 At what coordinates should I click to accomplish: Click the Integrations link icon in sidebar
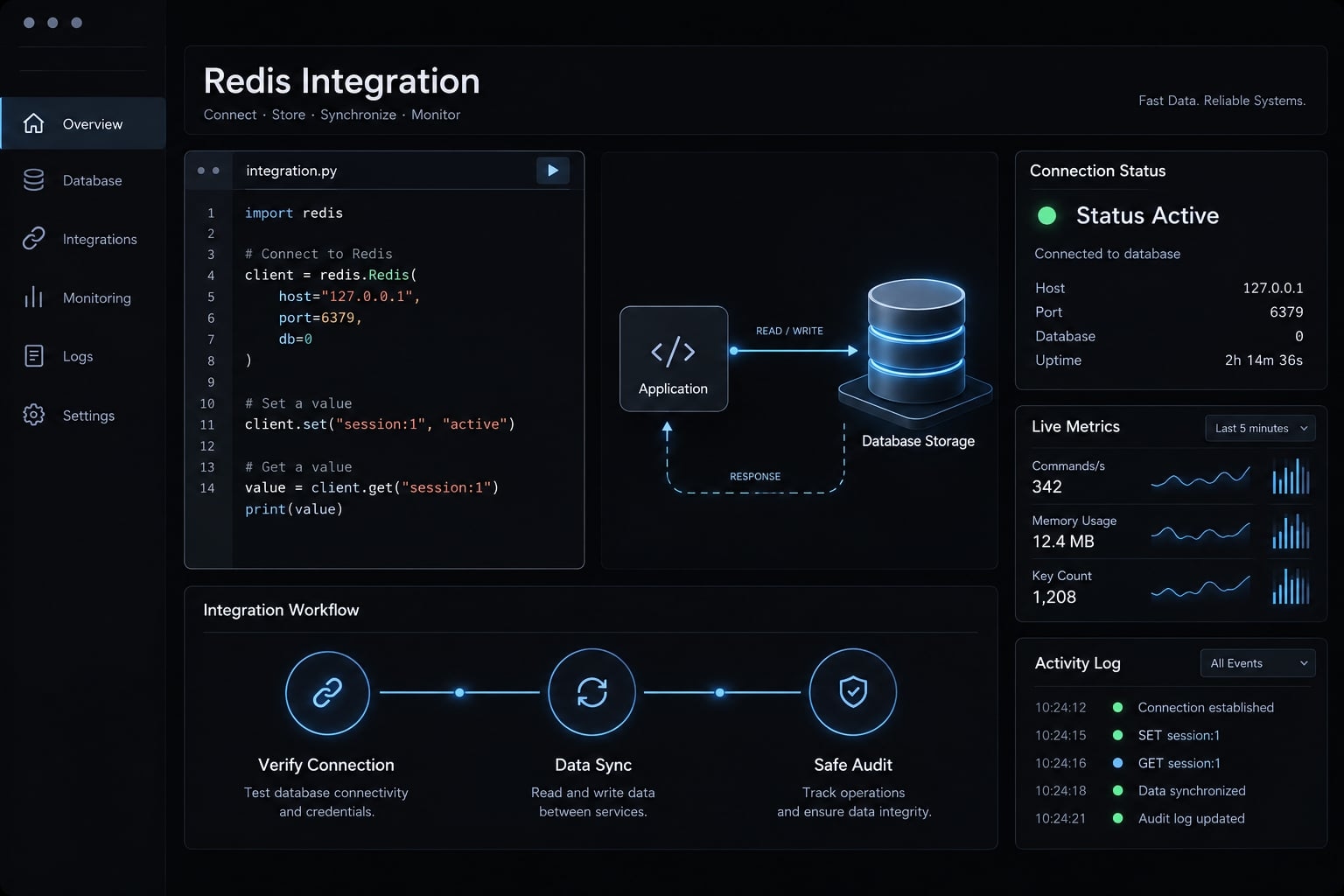[x=33, y=239]
